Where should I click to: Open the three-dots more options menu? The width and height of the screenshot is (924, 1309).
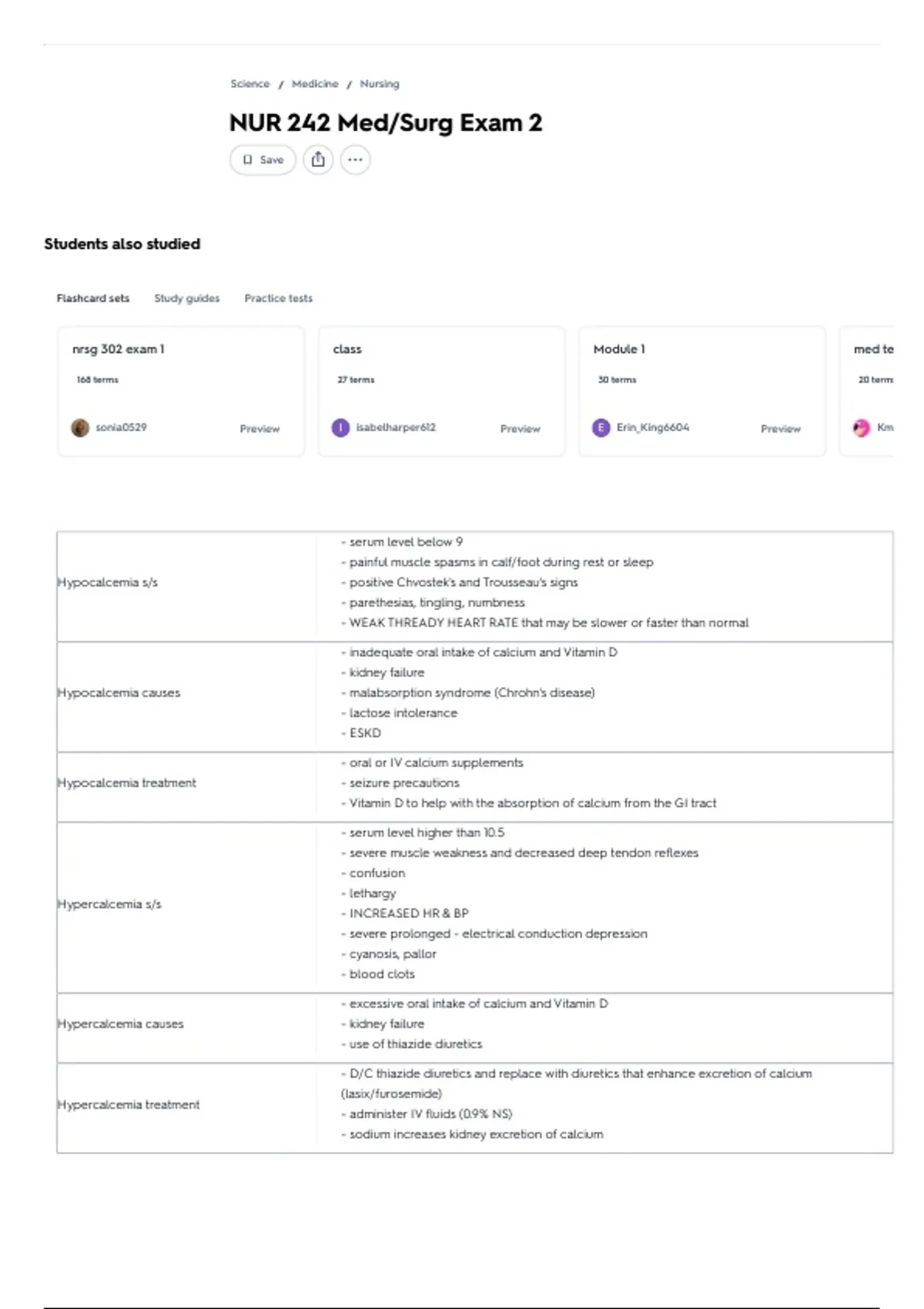(x=355, y=160)
